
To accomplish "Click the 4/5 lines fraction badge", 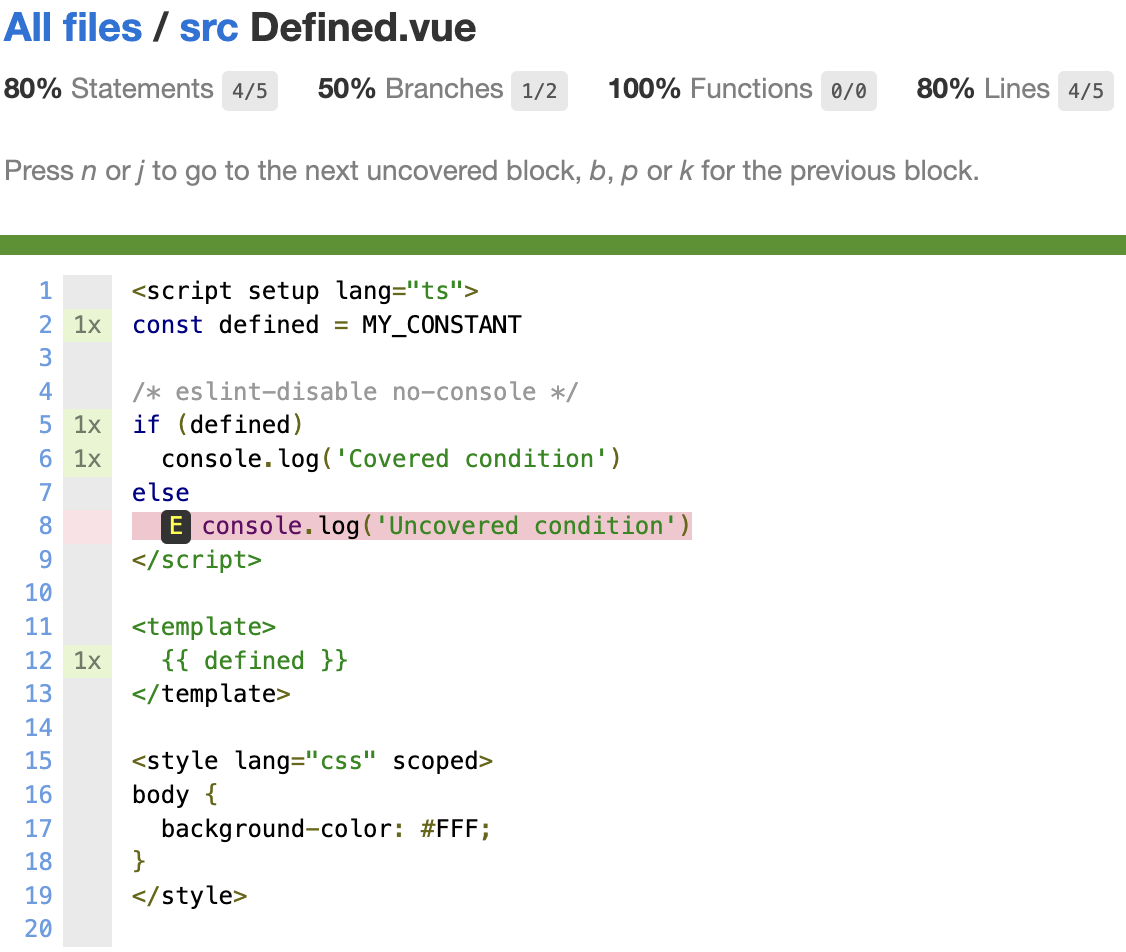I will coord(1086,90).
